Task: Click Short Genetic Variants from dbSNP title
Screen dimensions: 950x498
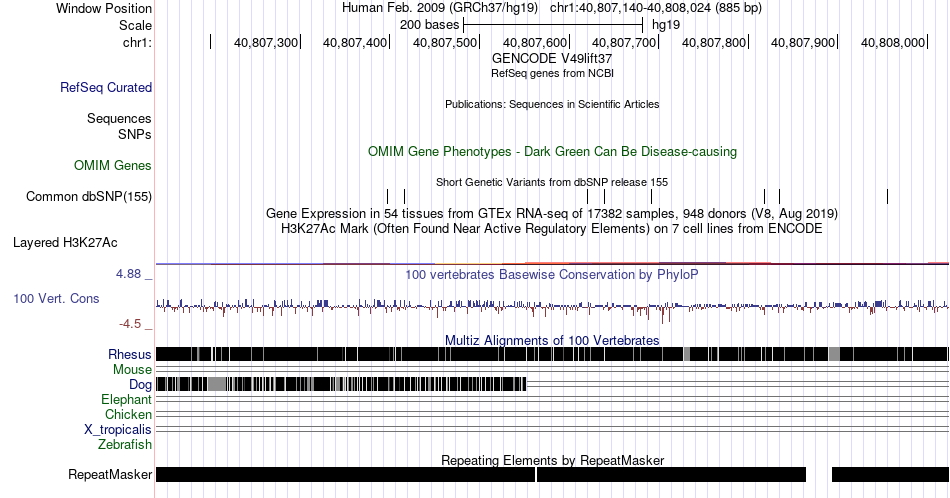Action: pos(552,182)
